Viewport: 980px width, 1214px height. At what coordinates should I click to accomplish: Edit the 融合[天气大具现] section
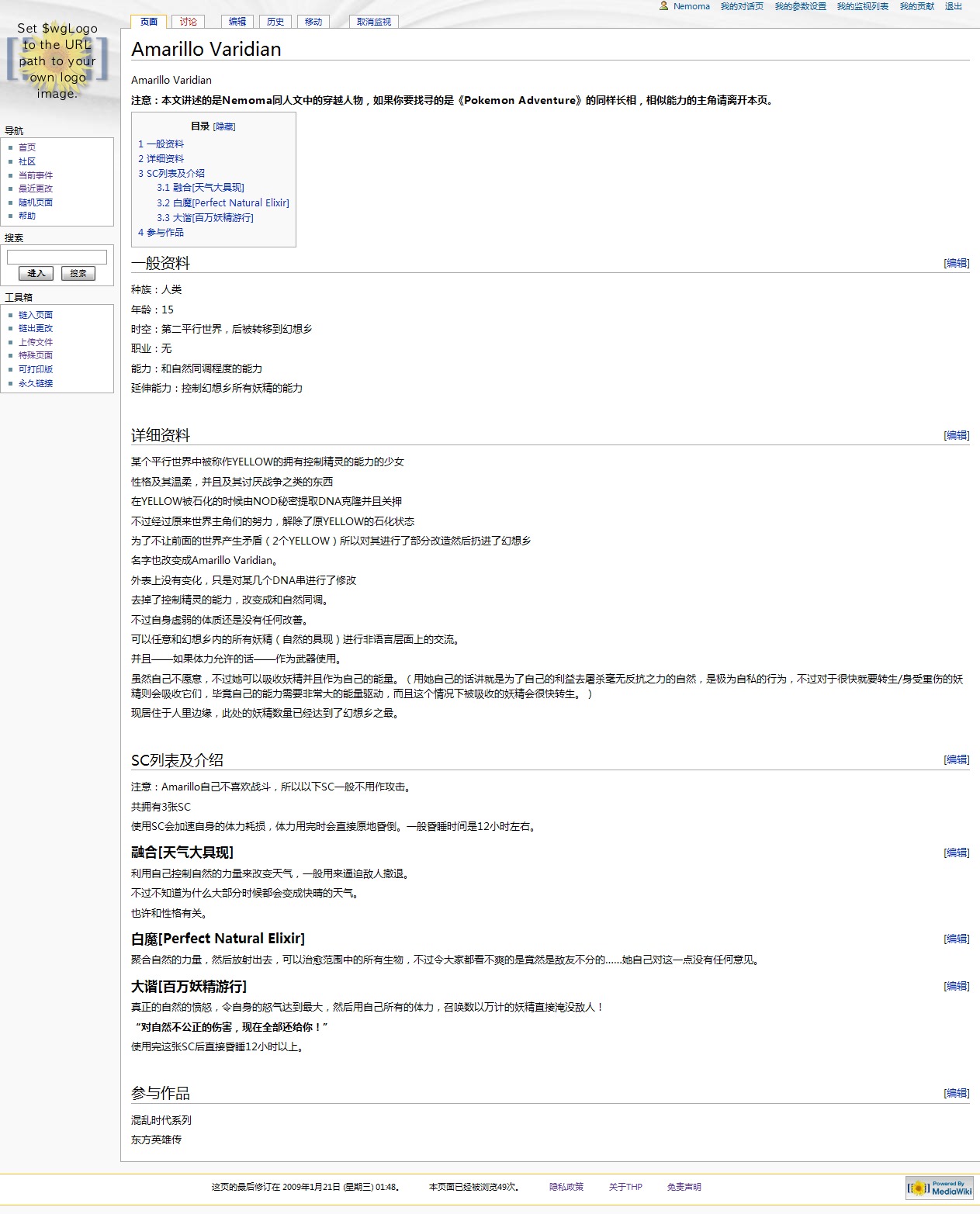(957, 853)
